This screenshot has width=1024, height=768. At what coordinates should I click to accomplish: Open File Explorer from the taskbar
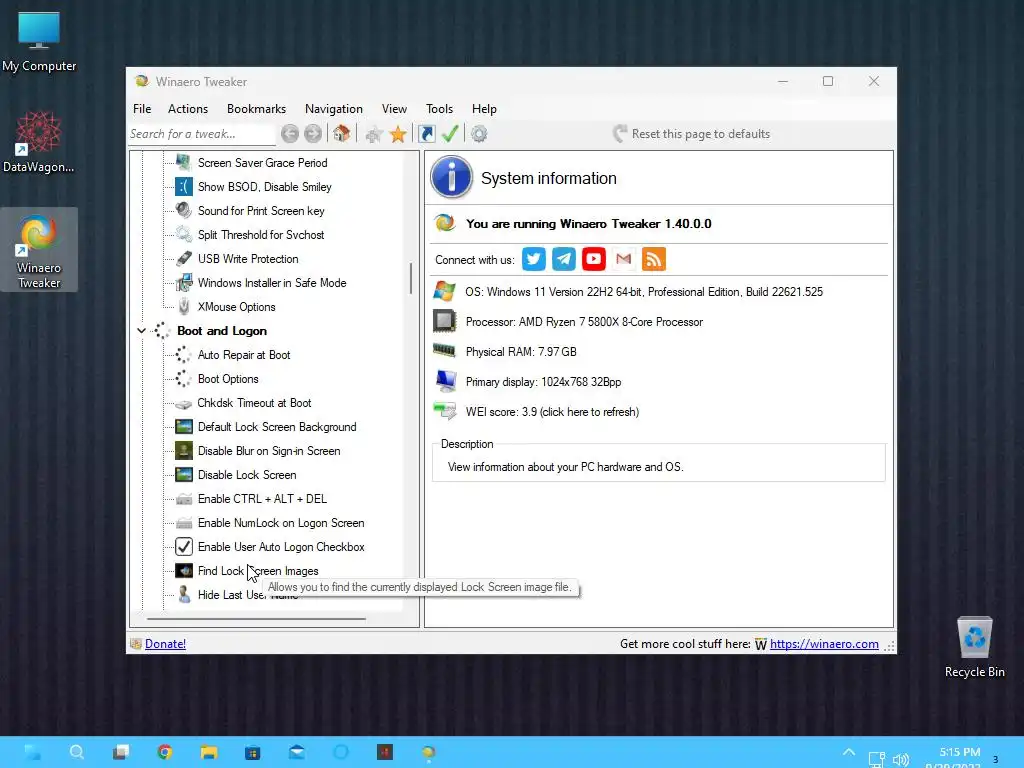click(x=209, y=752)
